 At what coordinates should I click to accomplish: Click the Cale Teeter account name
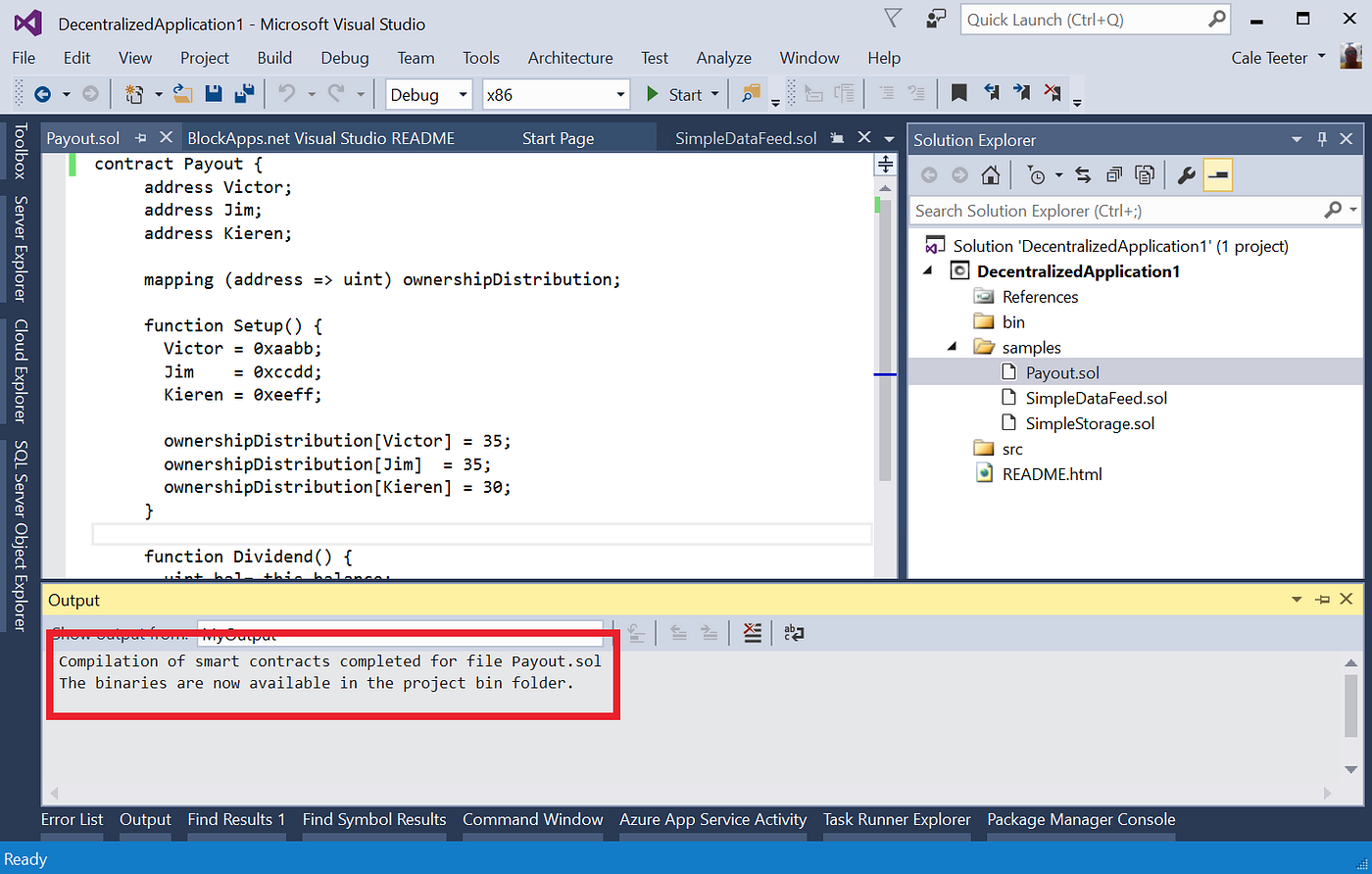tap(1269, 58)
